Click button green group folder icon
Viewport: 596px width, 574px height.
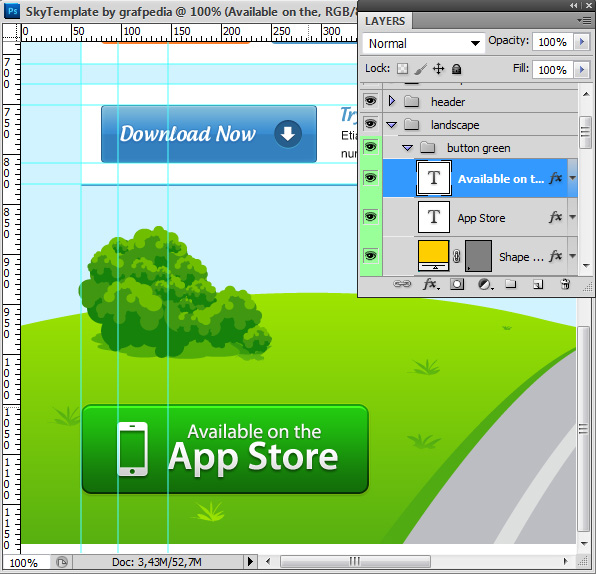428,147
